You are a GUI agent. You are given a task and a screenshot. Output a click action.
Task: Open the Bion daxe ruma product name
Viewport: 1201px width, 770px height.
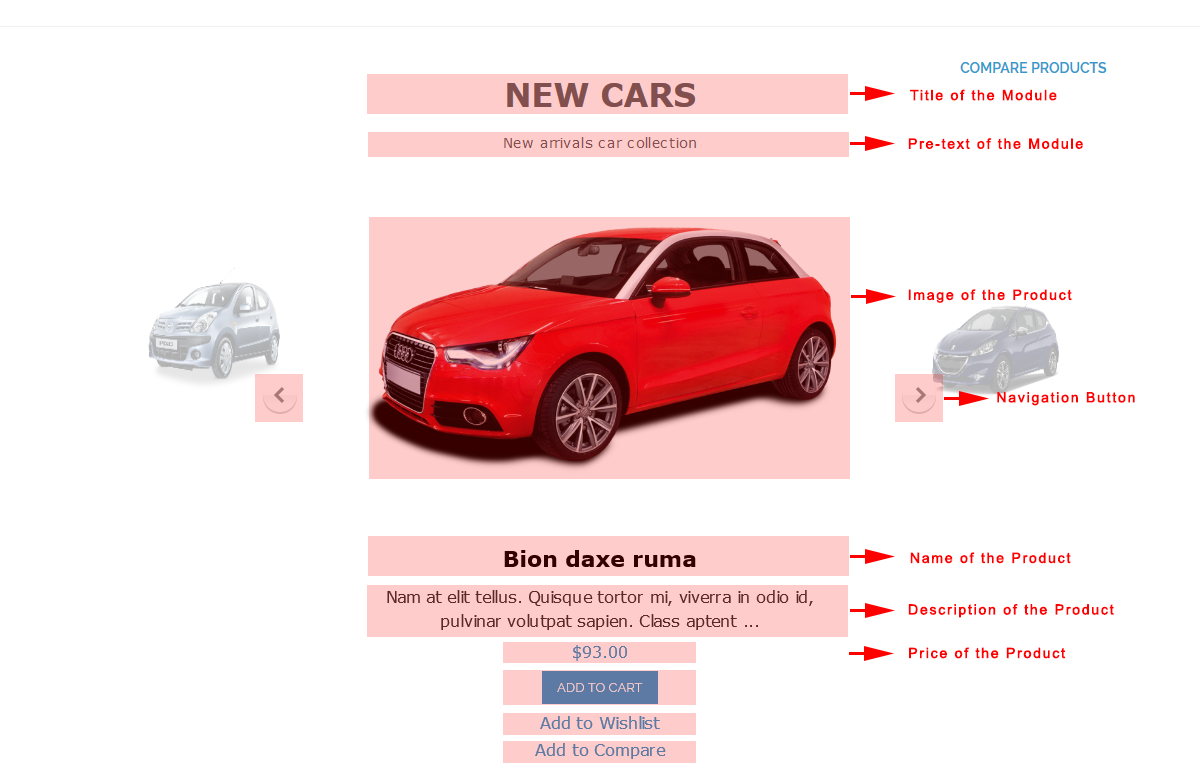coord(600,559)
